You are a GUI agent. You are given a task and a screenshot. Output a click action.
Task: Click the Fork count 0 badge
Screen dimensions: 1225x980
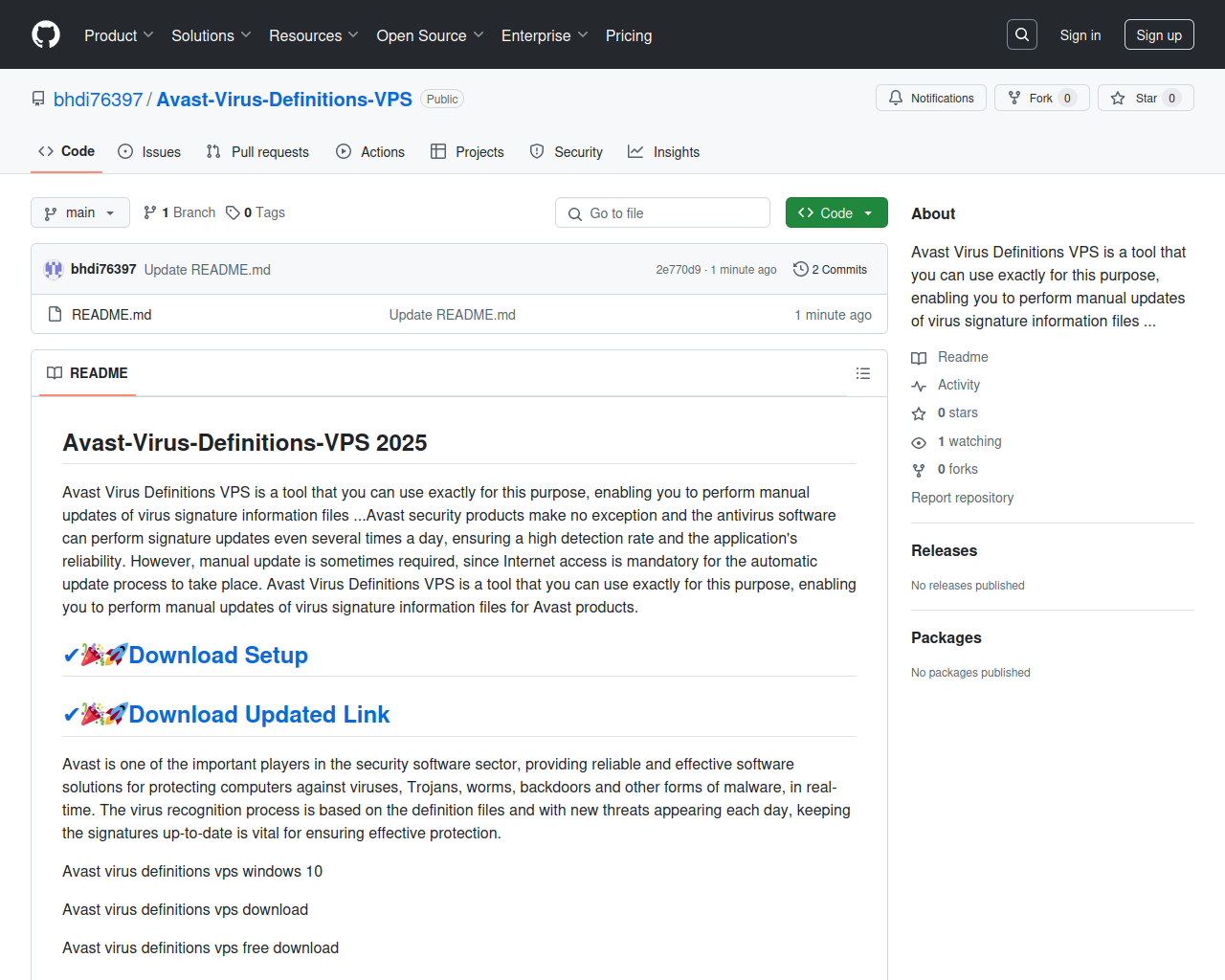[x=1067, y=98]
